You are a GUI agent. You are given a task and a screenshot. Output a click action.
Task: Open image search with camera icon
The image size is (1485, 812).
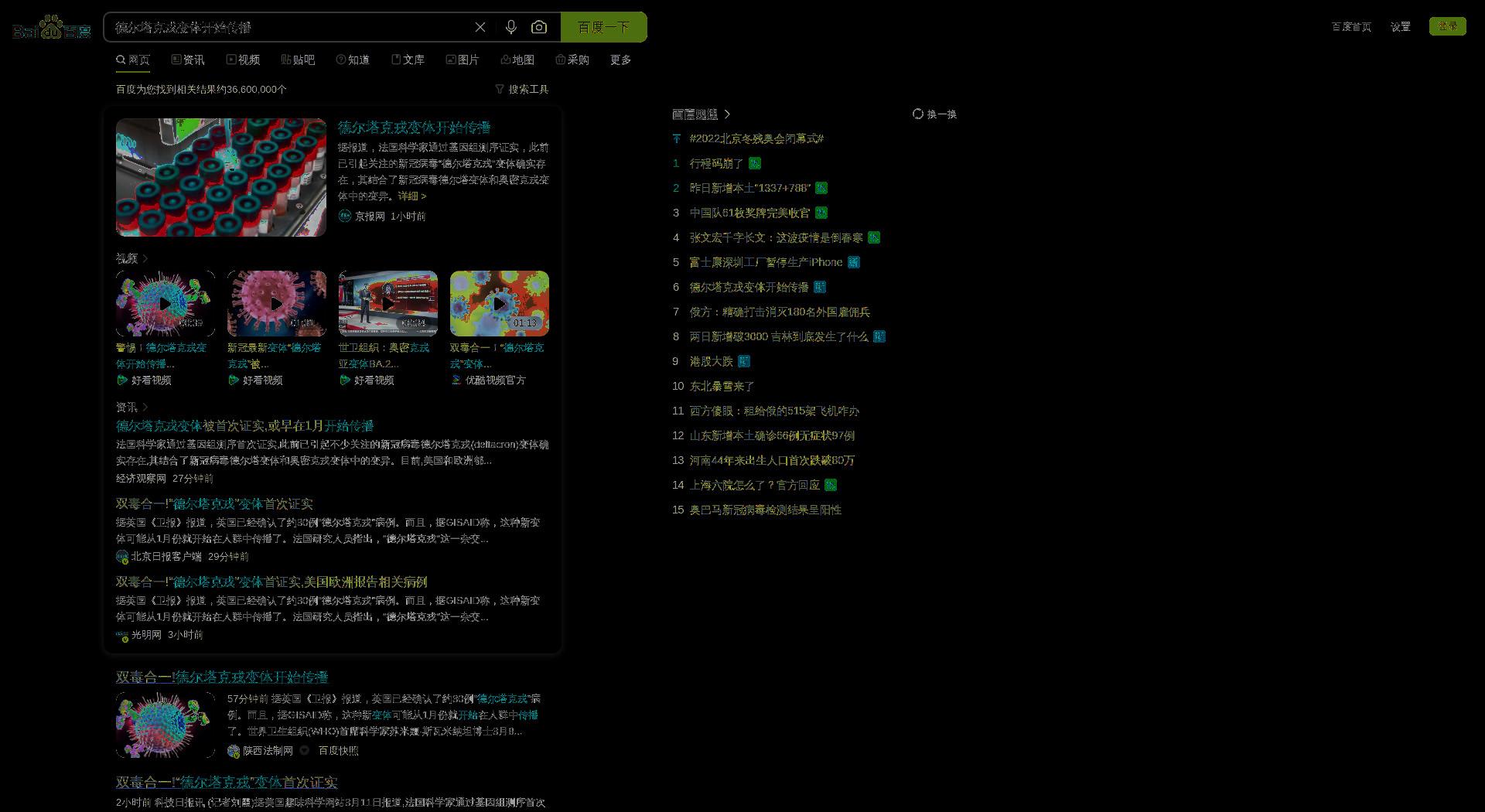coord(539,27)
